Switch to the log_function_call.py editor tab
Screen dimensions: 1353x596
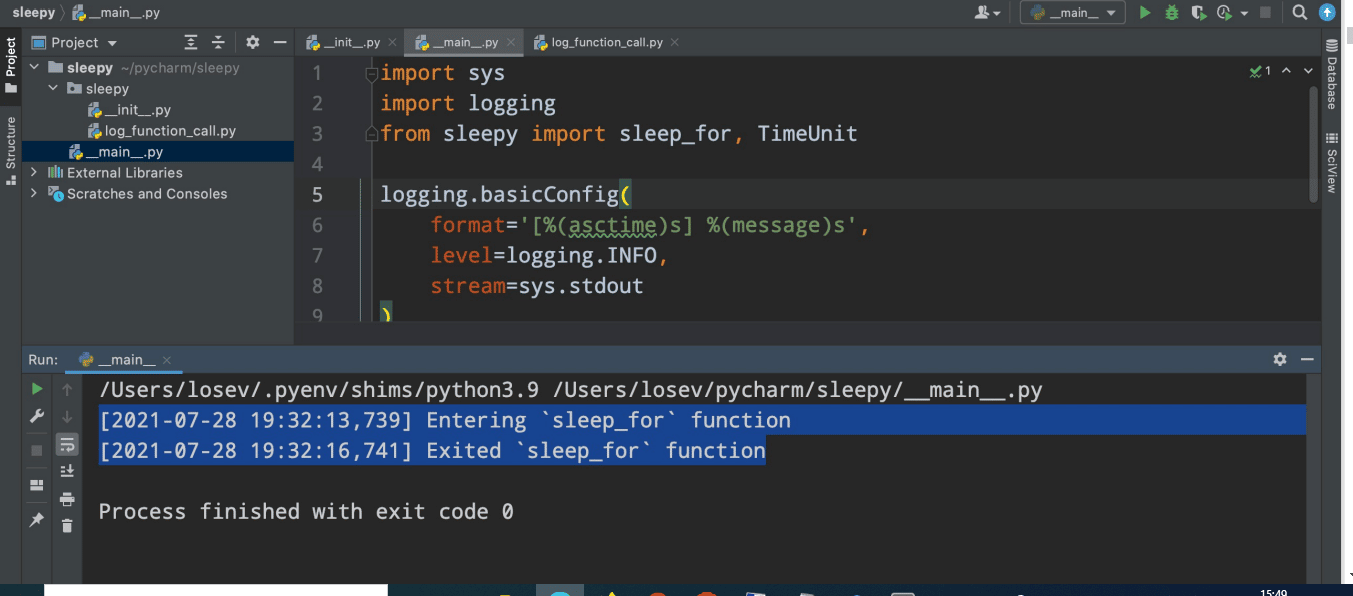click(606, 42)
